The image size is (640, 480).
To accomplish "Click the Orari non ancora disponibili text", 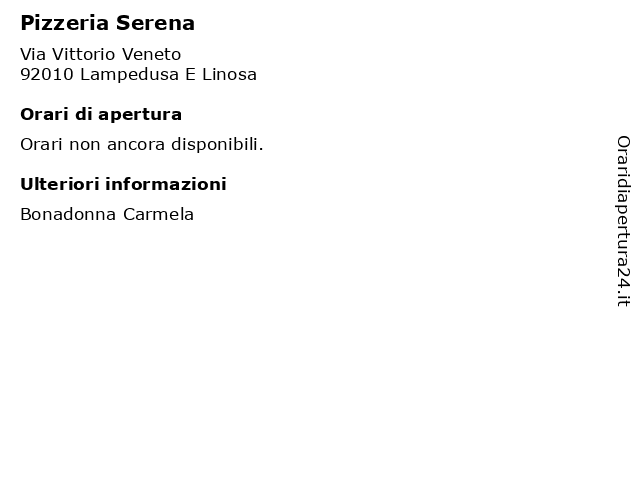I will (142, 144).
